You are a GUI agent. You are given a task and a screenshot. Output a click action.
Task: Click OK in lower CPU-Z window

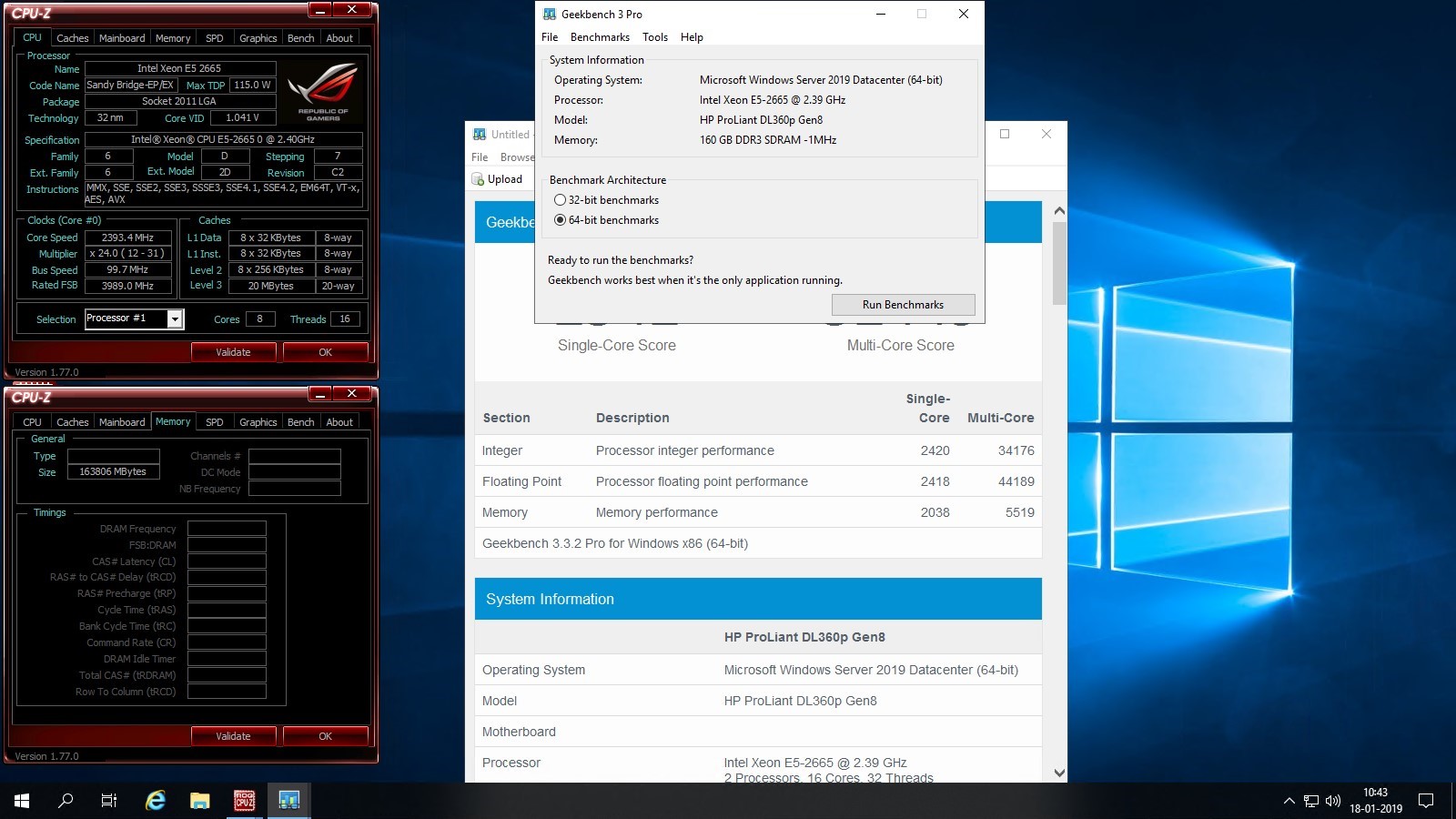[x=325, y=736]
